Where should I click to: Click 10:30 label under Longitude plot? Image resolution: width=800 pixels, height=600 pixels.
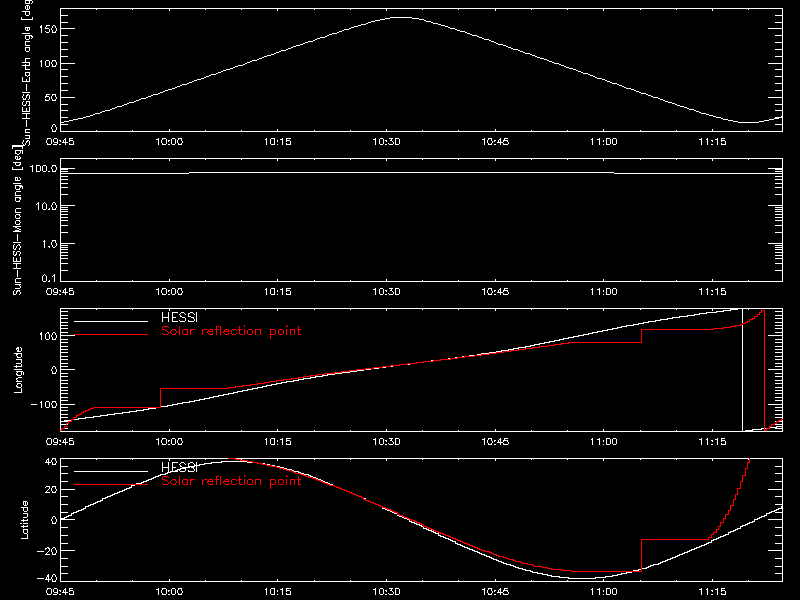pyautogui.click(x=386, y=442)
